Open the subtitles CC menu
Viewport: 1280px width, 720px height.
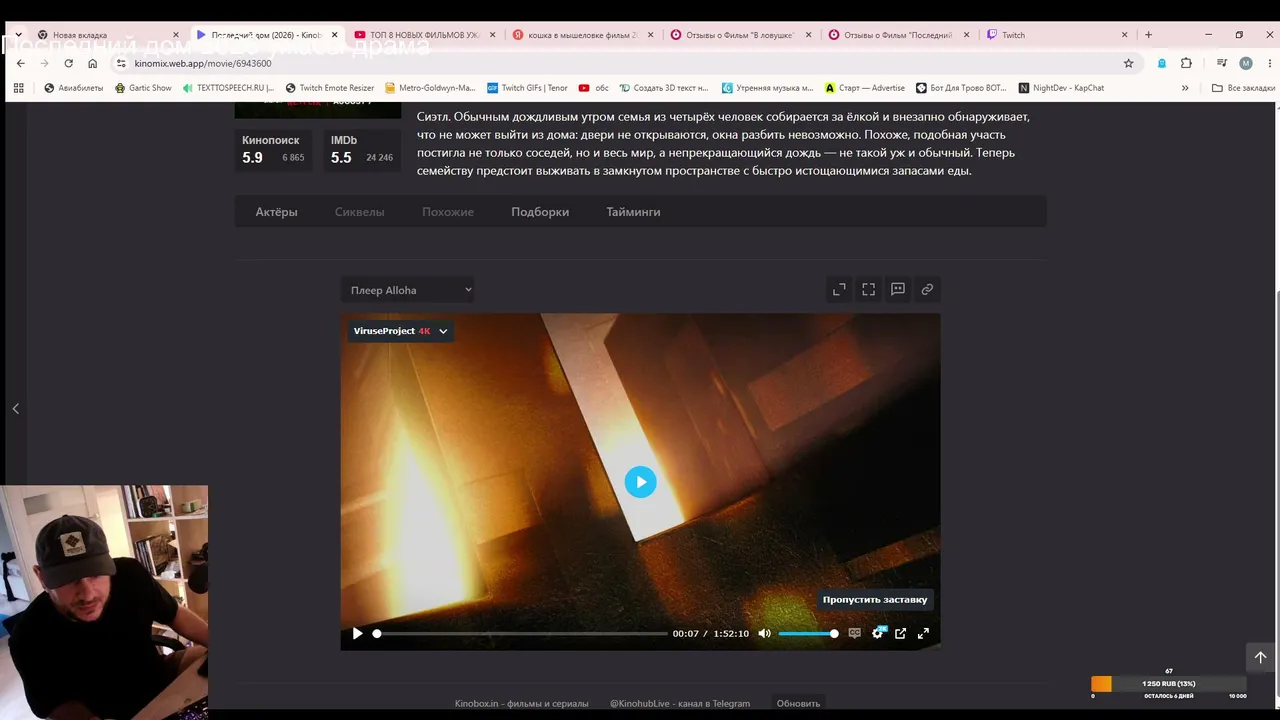pos(854,633)
